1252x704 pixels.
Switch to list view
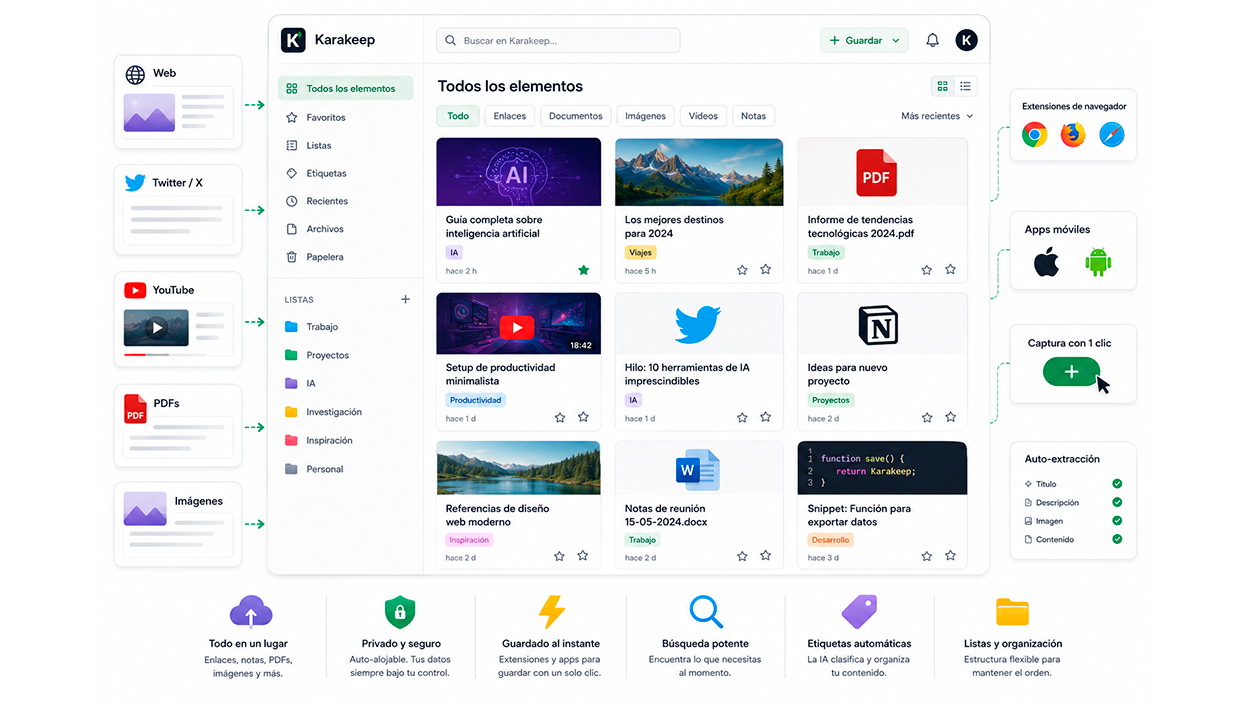coord(965,86)
